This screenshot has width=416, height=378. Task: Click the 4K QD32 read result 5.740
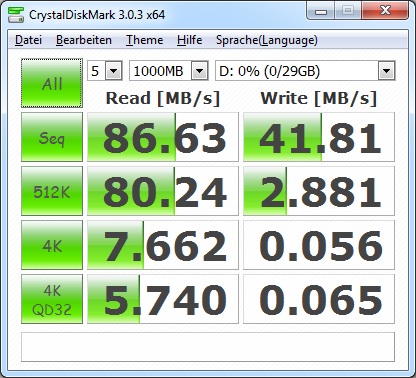pyautogui.click(x=163, y=299)
